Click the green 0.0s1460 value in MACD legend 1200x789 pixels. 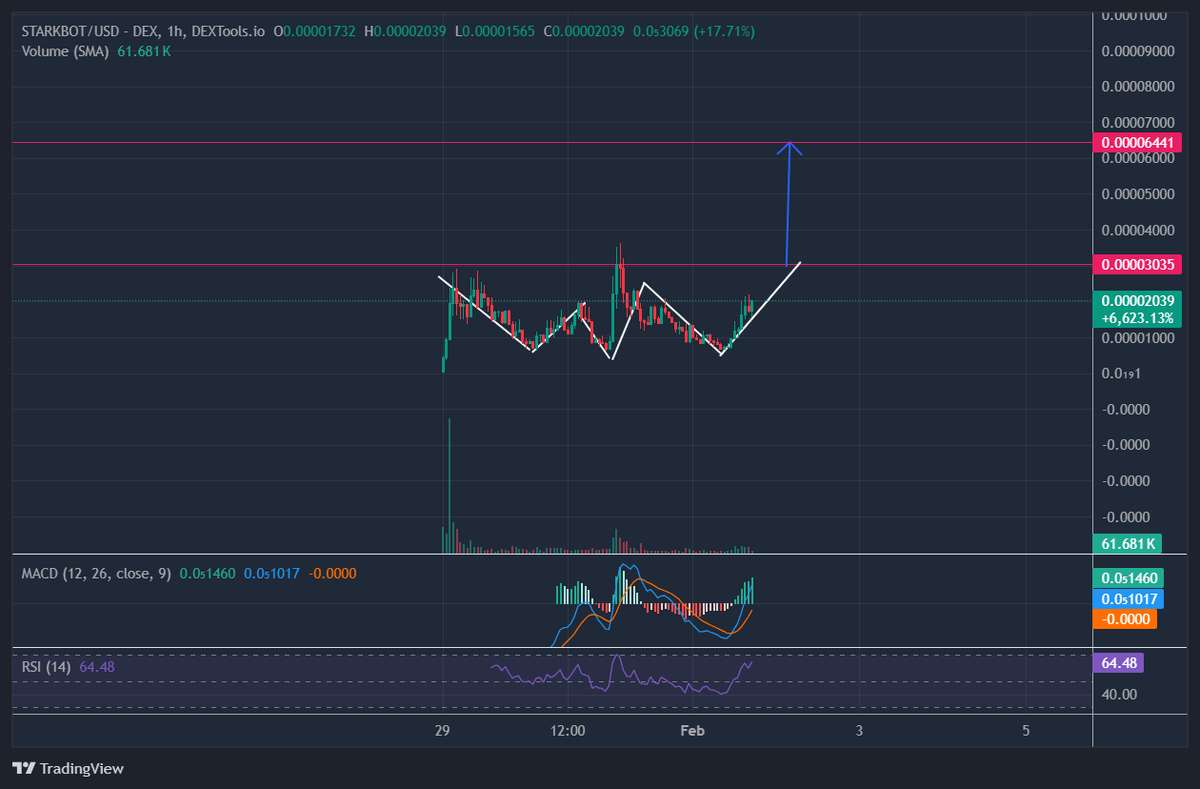206,574
